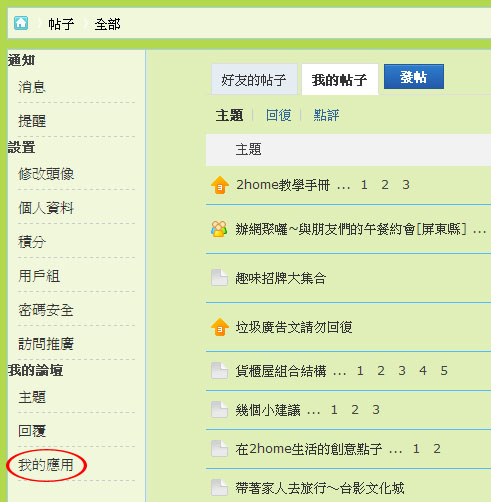The width and height of the screenshot is (491, 502).
Task: Go to page 3 of 貨櫃屋組合結構
Action: point(402,371)
